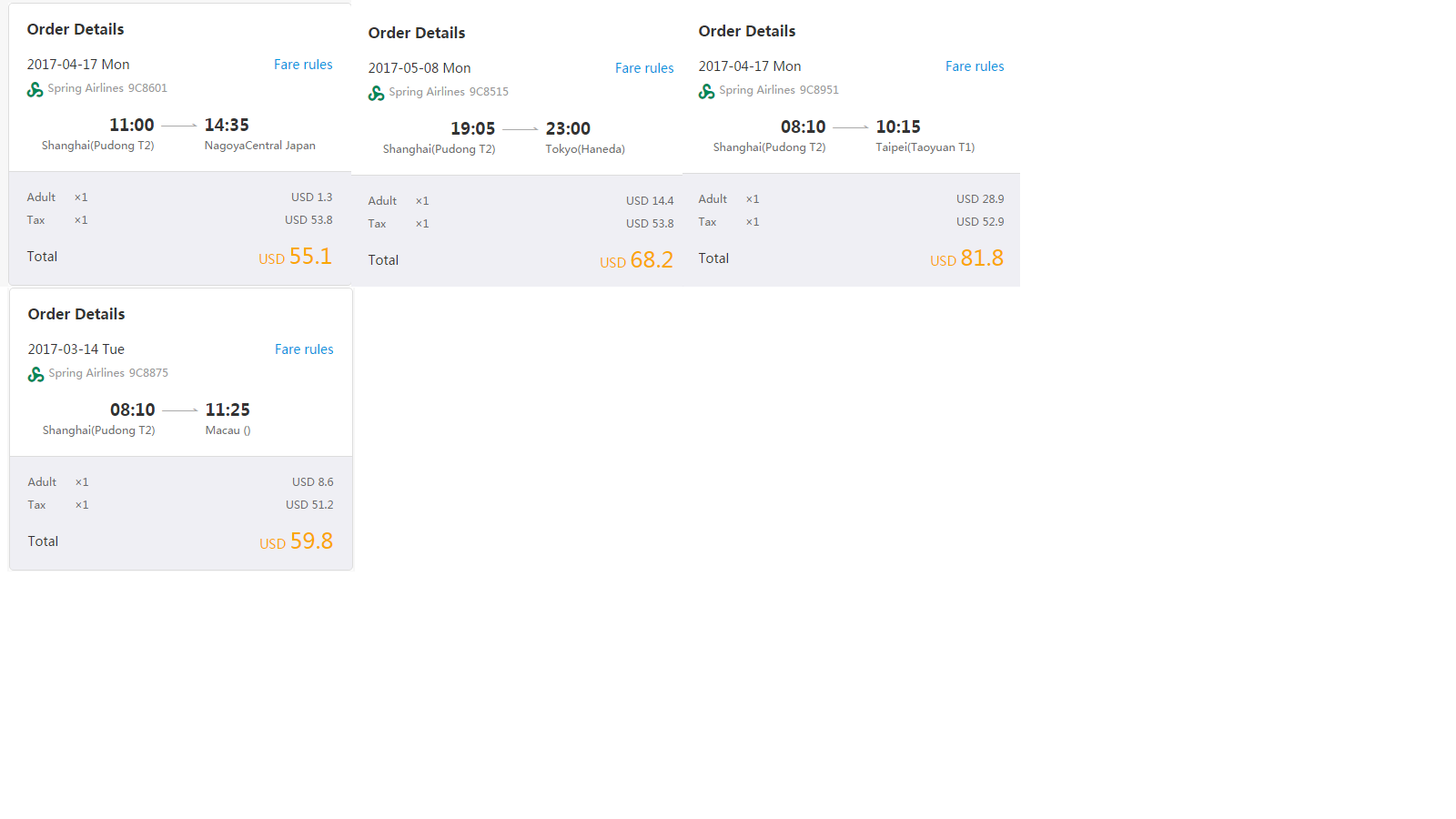This screenshot has height=819, width=1456.
Task: Select the total price USD 81.8
Action: [967, 258]
